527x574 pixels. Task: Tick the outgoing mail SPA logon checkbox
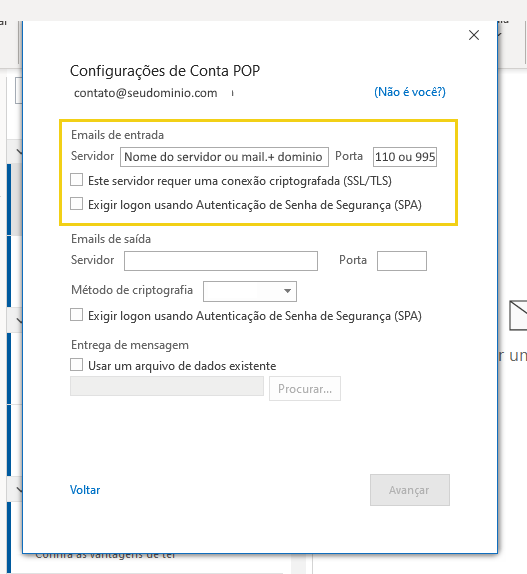point(76,315)
